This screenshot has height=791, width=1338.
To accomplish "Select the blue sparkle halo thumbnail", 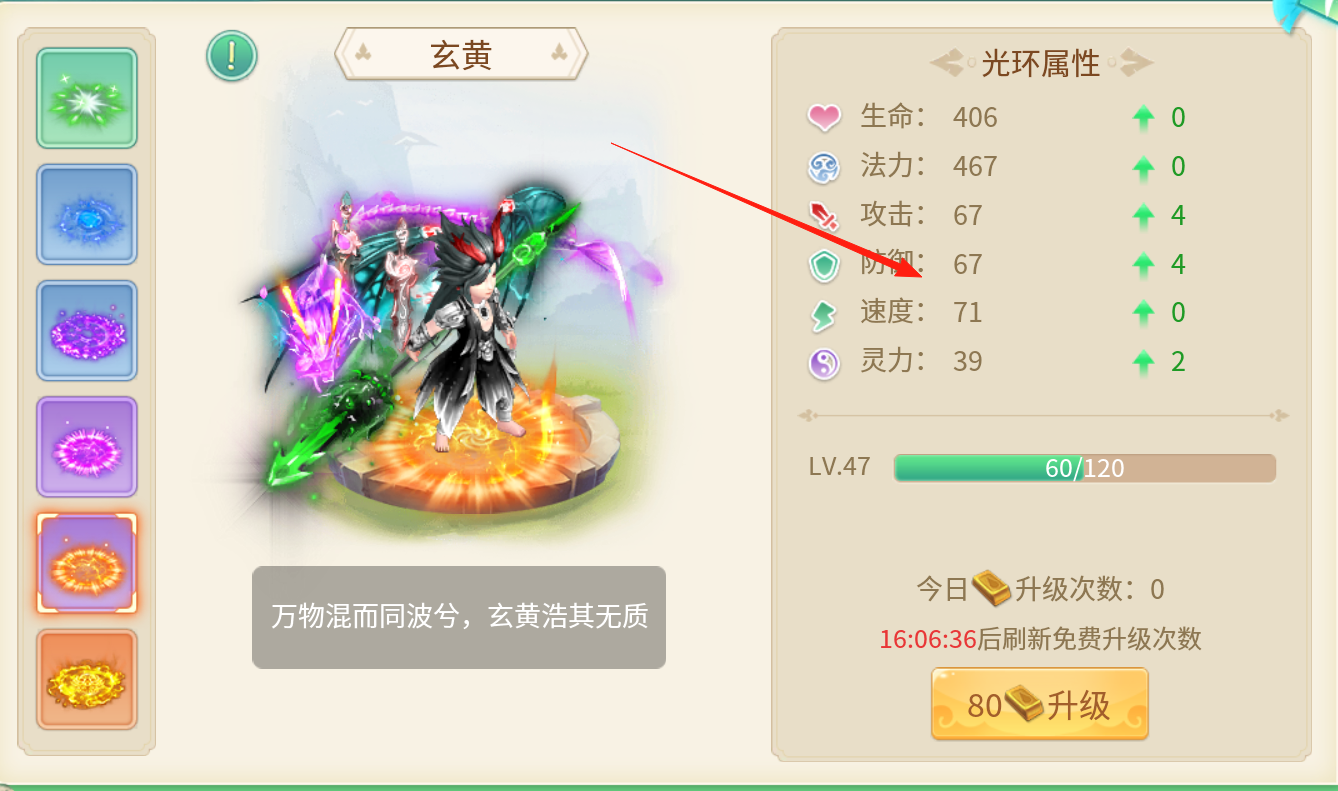I will coord(87,214).
